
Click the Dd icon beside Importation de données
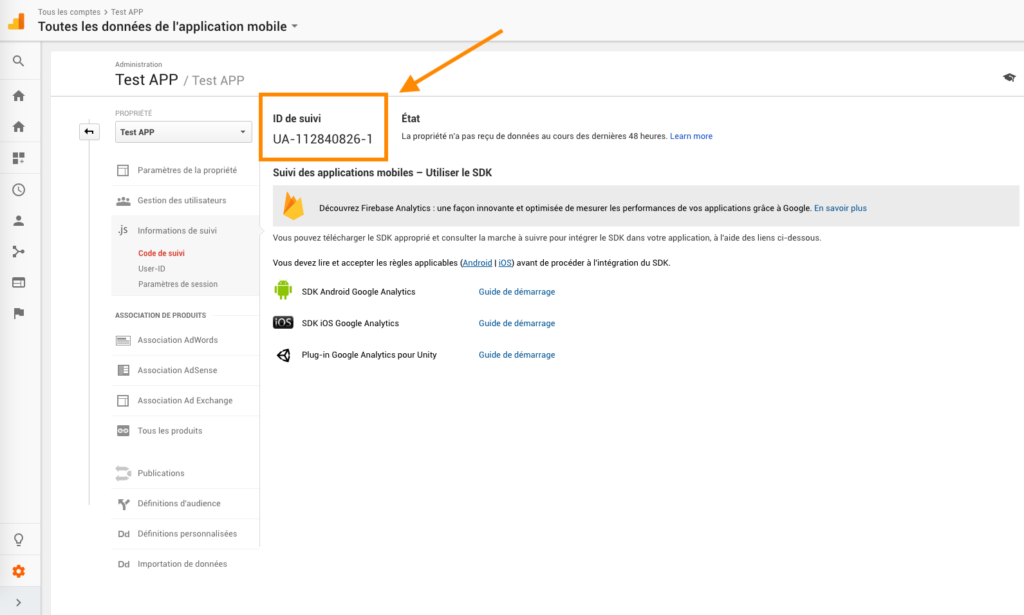123,564
